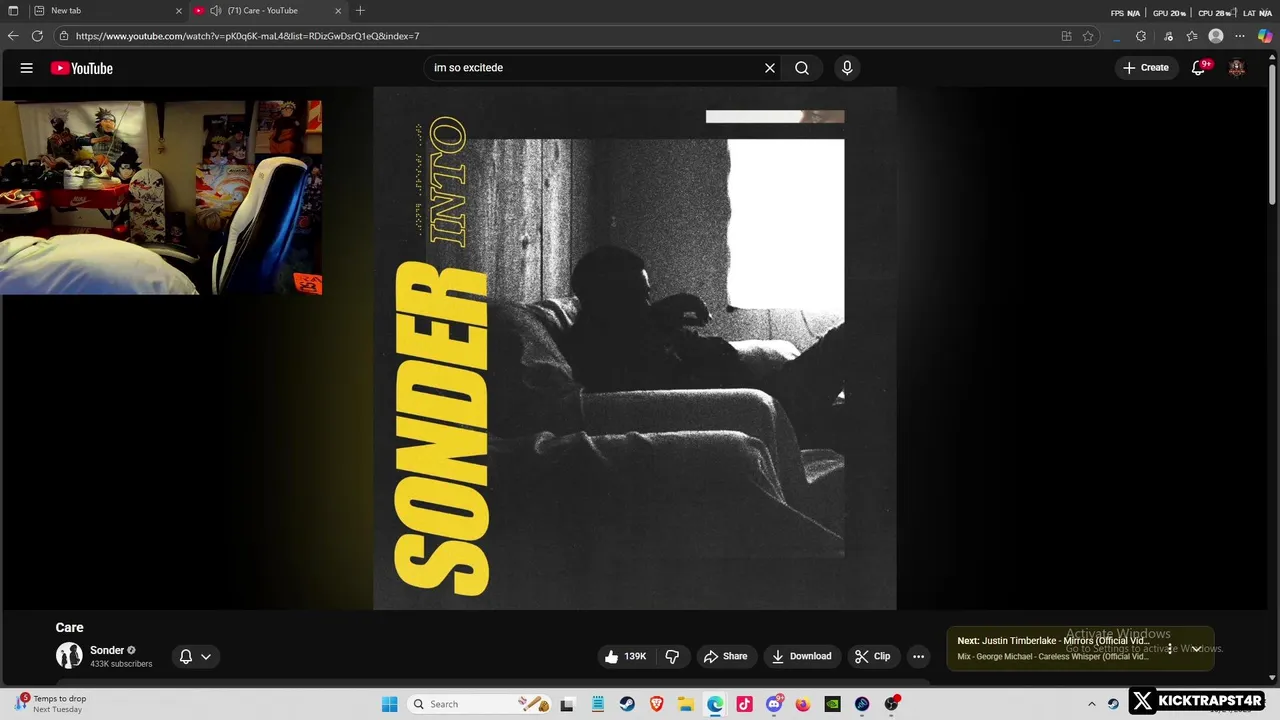Open browser settings and more menu
This screenshot has width=1280, height=720.
(x=1240, y=36)
